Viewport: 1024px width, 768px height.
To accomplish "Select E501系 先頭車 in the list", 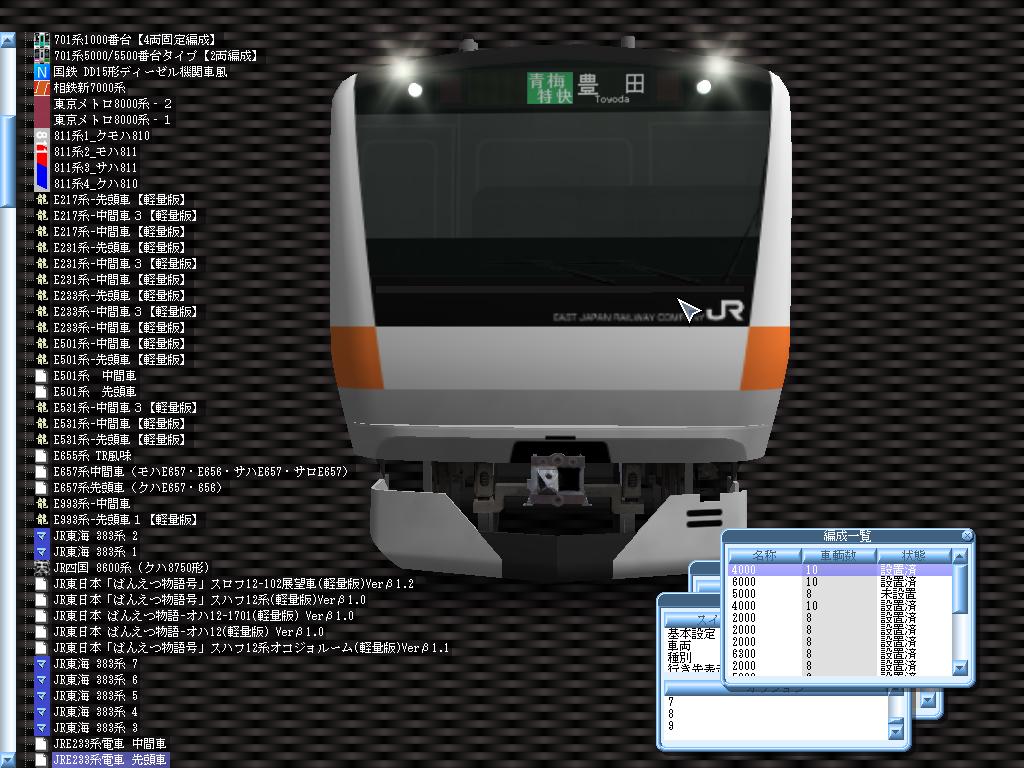I will (95, 392).
